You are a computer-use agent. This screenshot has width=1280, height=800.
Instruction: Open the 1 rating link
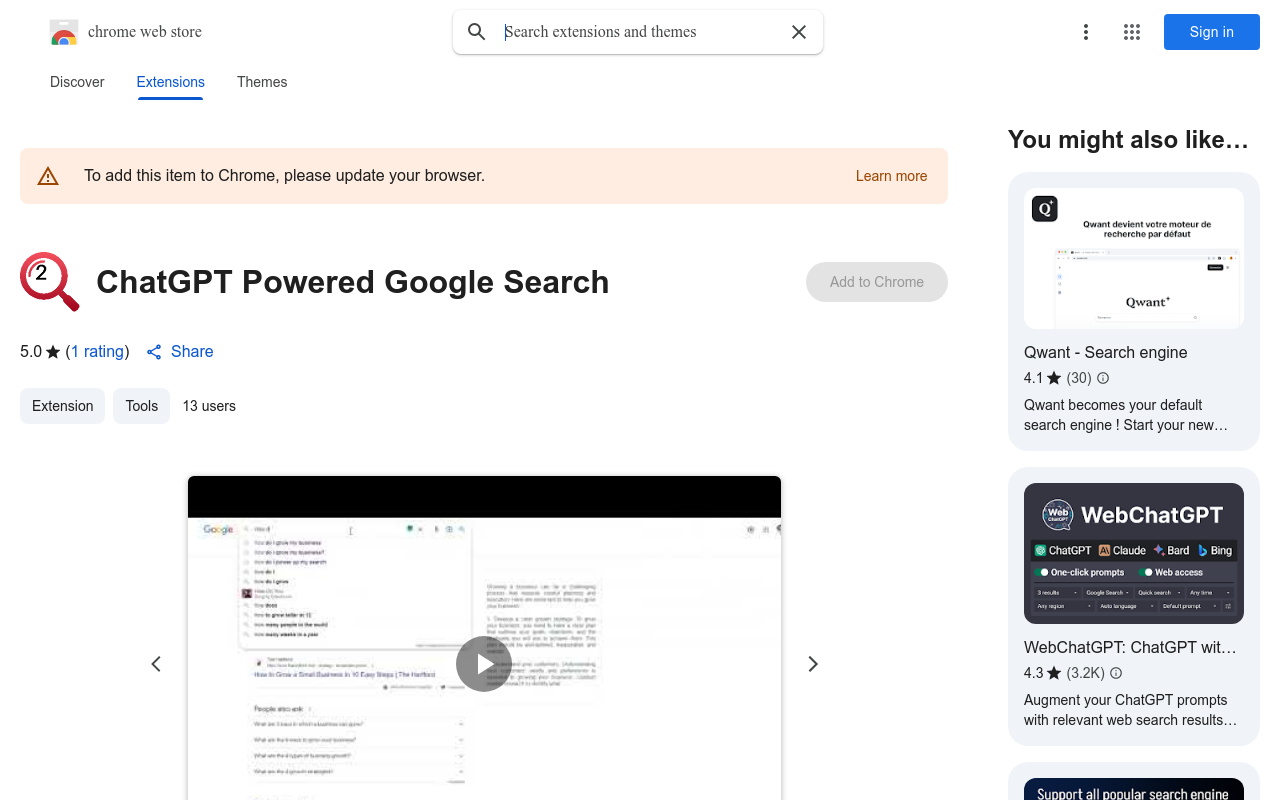(x=98, y=352)
